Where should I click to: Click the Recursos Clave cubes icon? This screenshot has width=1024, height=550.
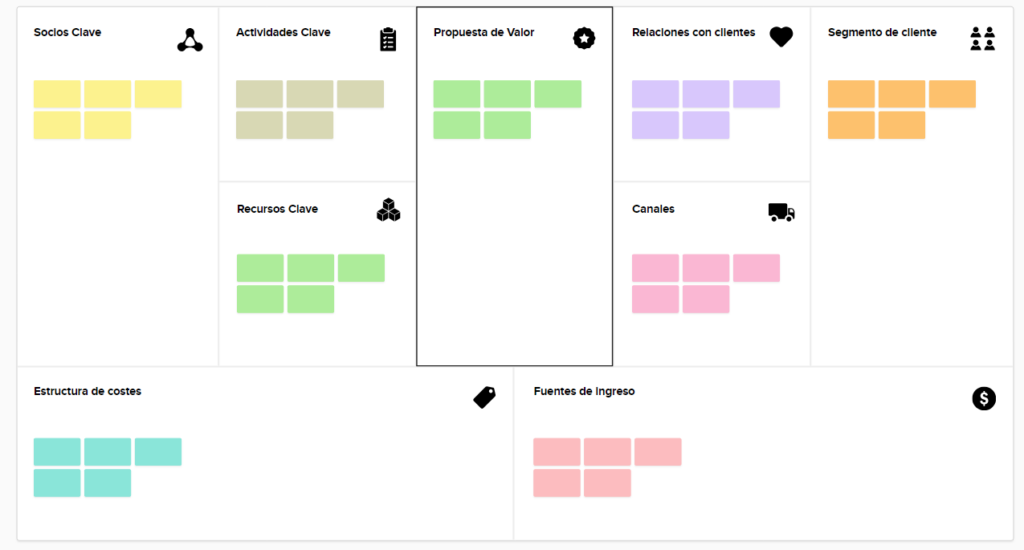pyautogui.click(x=388, y=210)
